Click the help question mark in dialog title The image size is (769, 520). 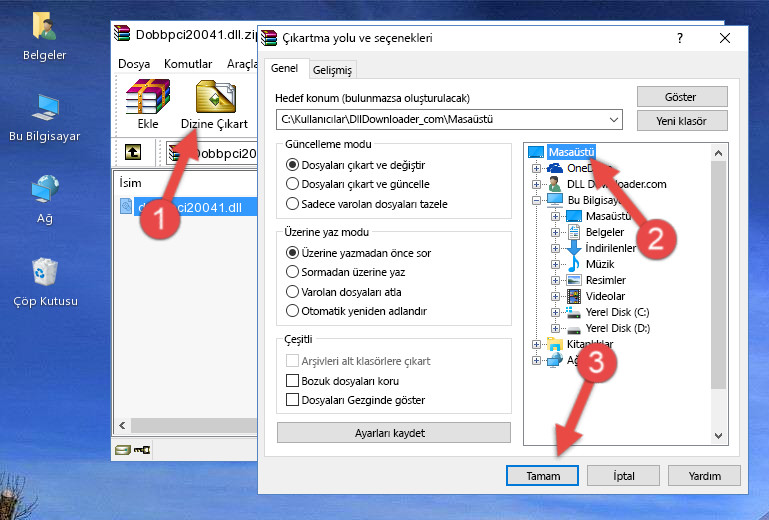coord(680,38)
